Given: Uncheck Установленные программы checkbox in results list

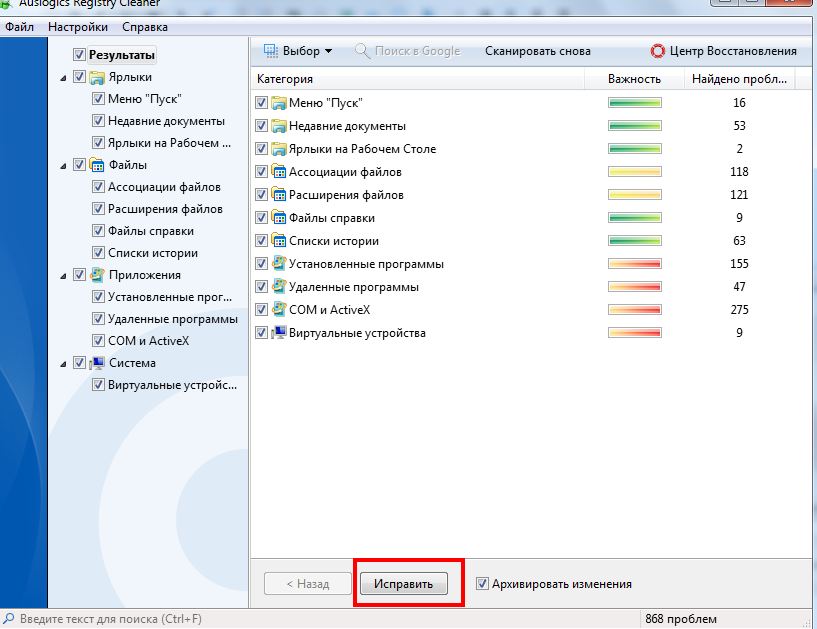Looking at the screenshot, I should click(x=262, y=264).
